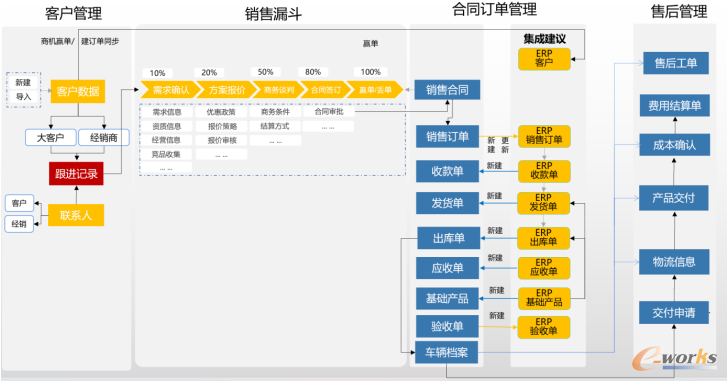Select the 报价策略 cell
The height and width of the screenshot is (381, 727).
(x=221, y=126)
